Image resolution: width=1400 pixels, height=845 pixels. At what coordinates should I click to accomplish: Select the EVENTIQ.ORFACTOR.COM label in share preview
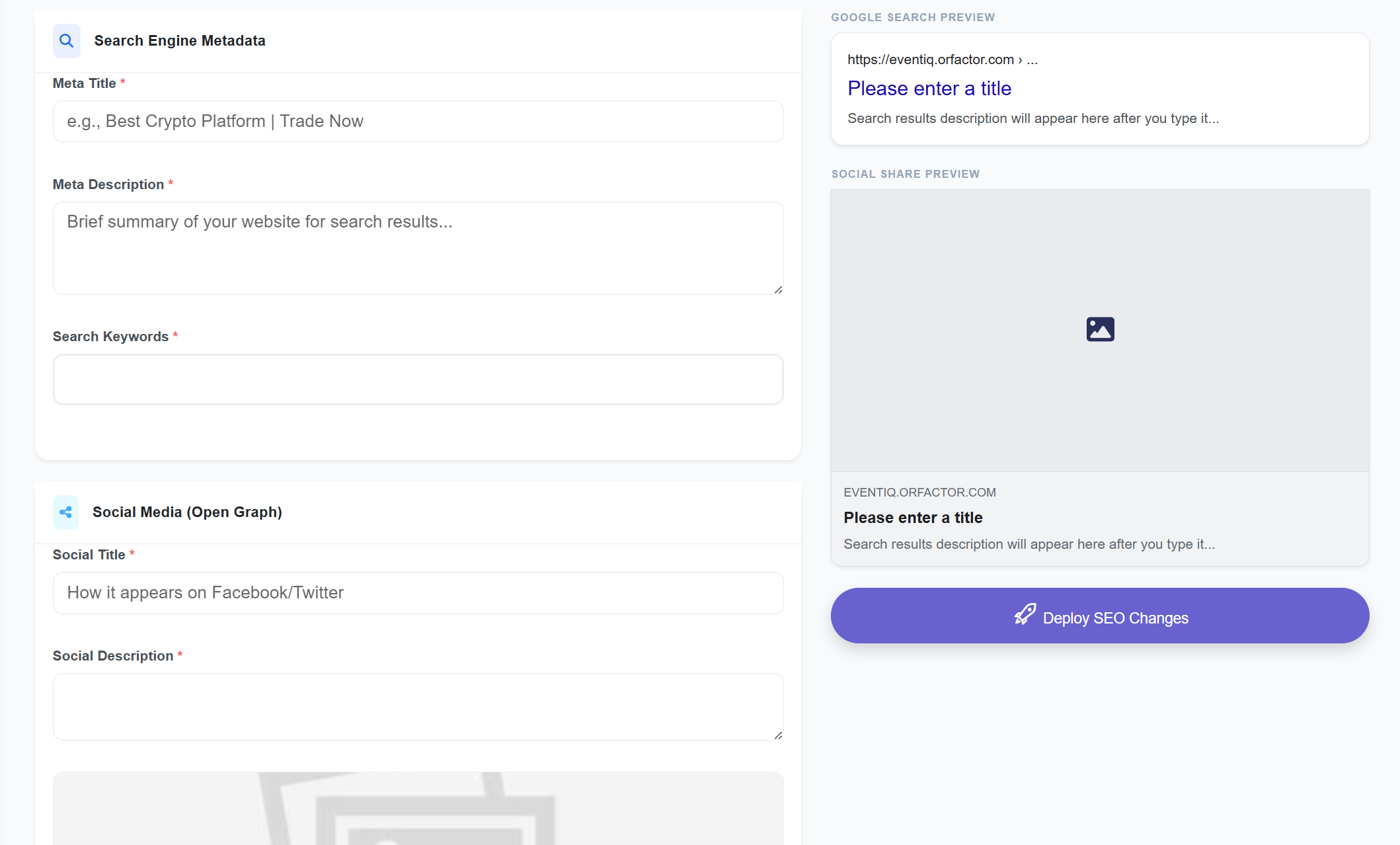(919, 492)
